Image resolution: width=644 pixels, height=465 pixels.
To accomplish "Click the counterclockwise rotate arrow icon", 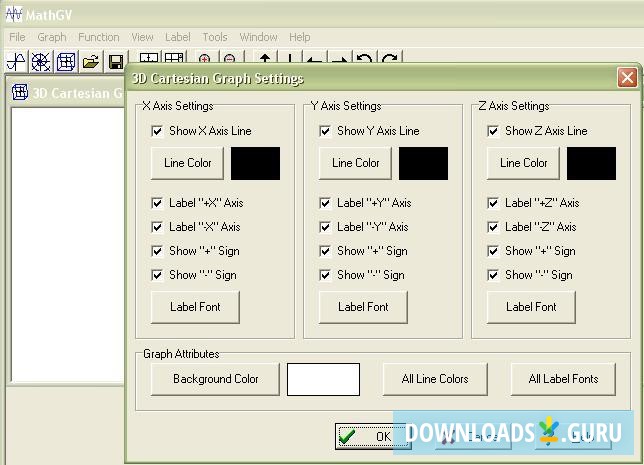I will click(x=365, y=58).
